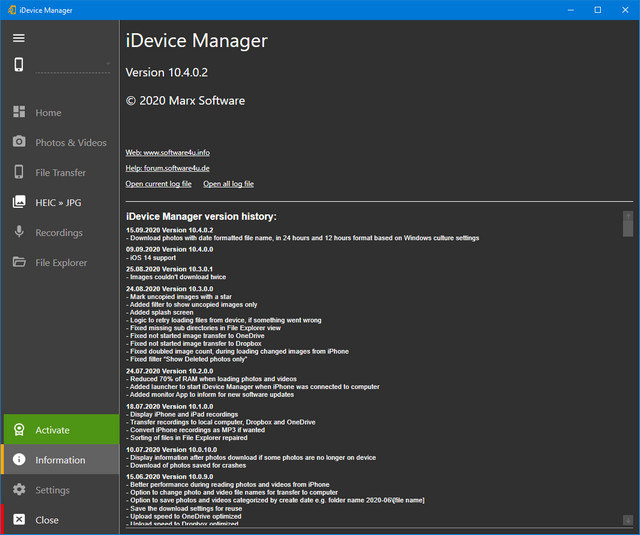The height and width of the screenshot is (535, 640).
Task: Click the HEIC to JPG image icon
Action: 19,202
